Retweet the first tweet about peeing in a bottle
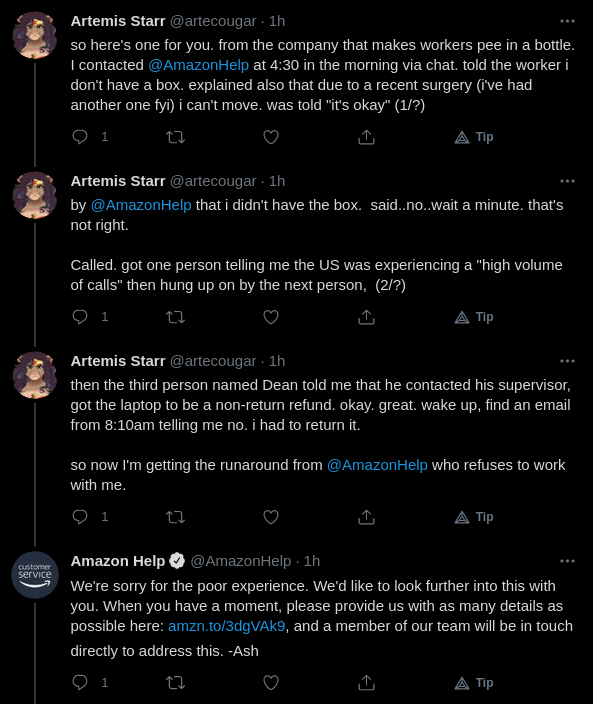The height and width of the screenshot is (704, 593). click(176, 137)
